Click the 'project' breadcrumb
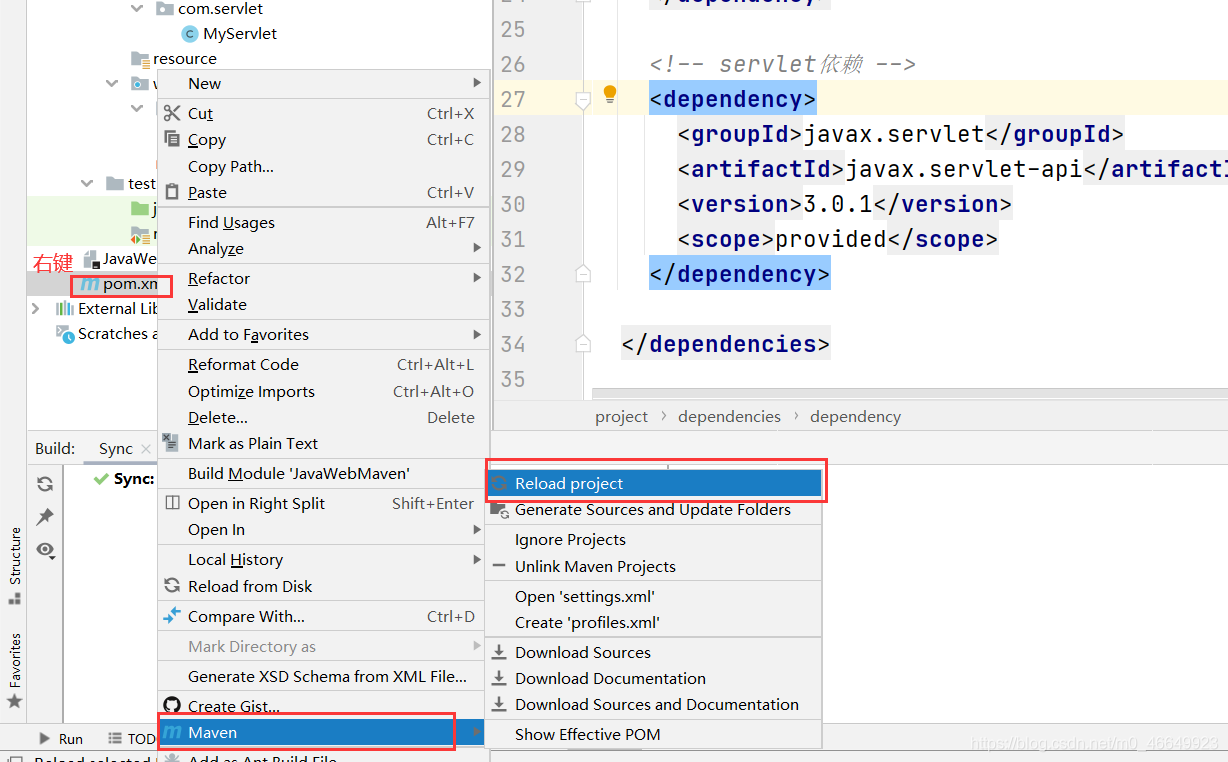The image size is (1228, 762). 621,416
